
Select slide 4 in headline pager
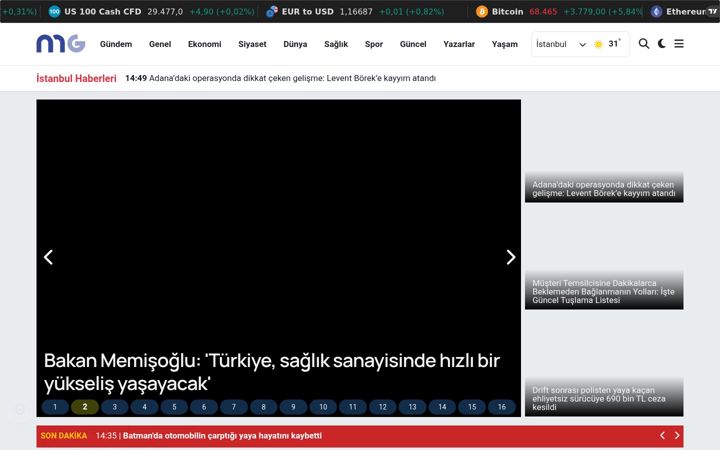[145, 407]
